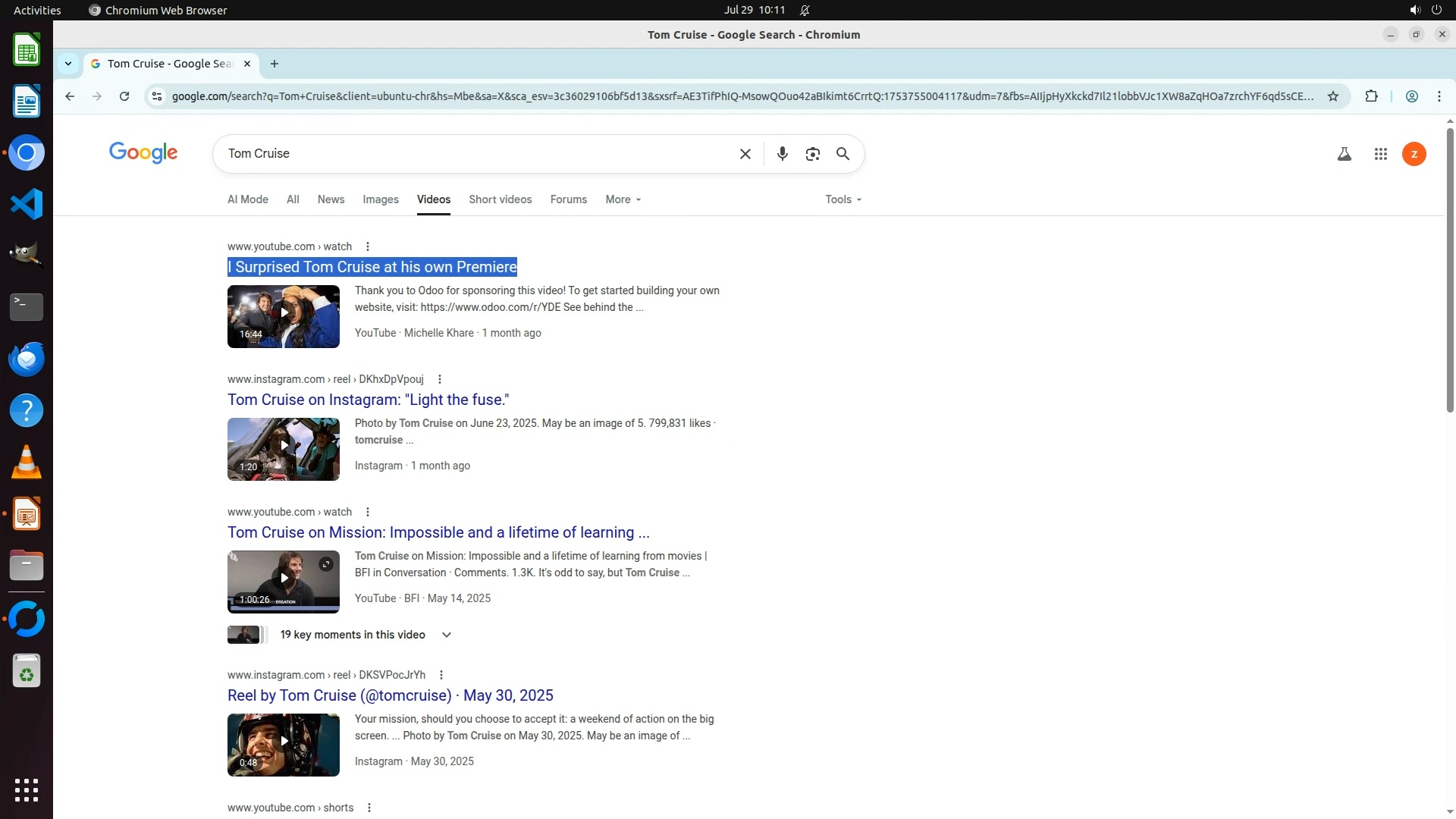Image resolution: width=1456 pixels, height=819 pixels.
Task: Open 'Tom Cruise on Instagram: Light the fuse' link
Action: tap(368, 400)
